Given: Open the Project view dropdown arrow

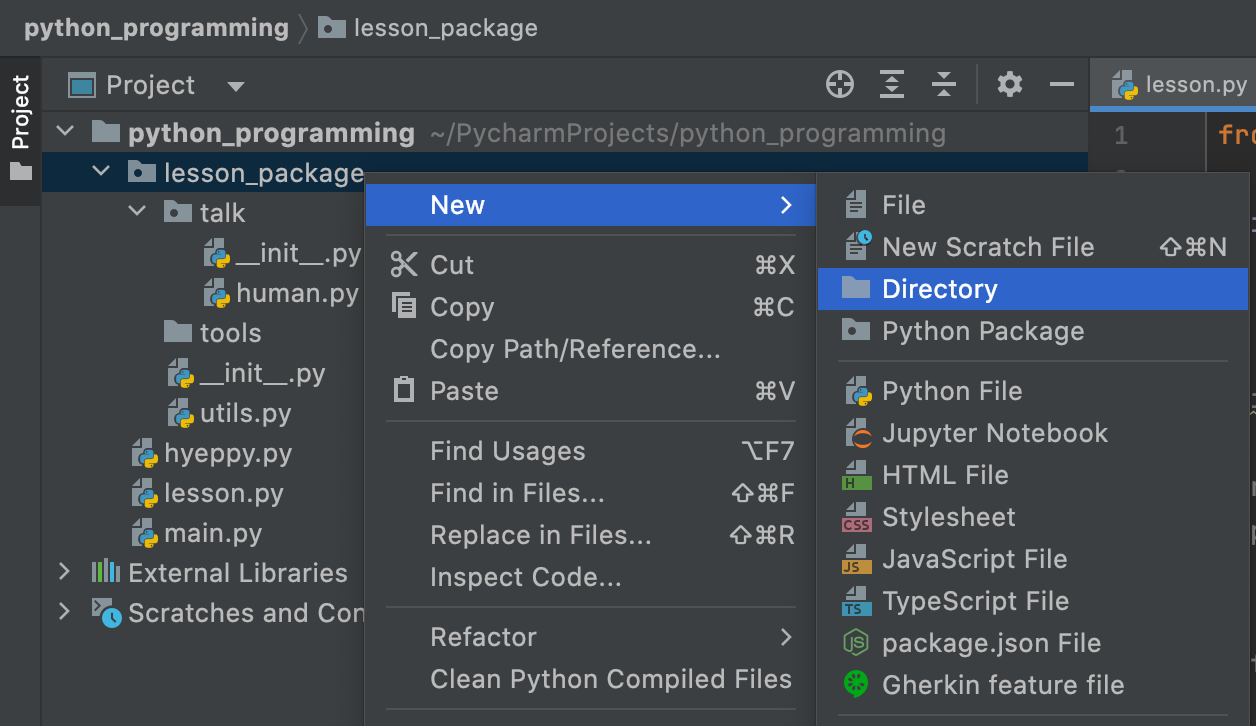Looking at the screenshot, I should [x=236, y=86].
